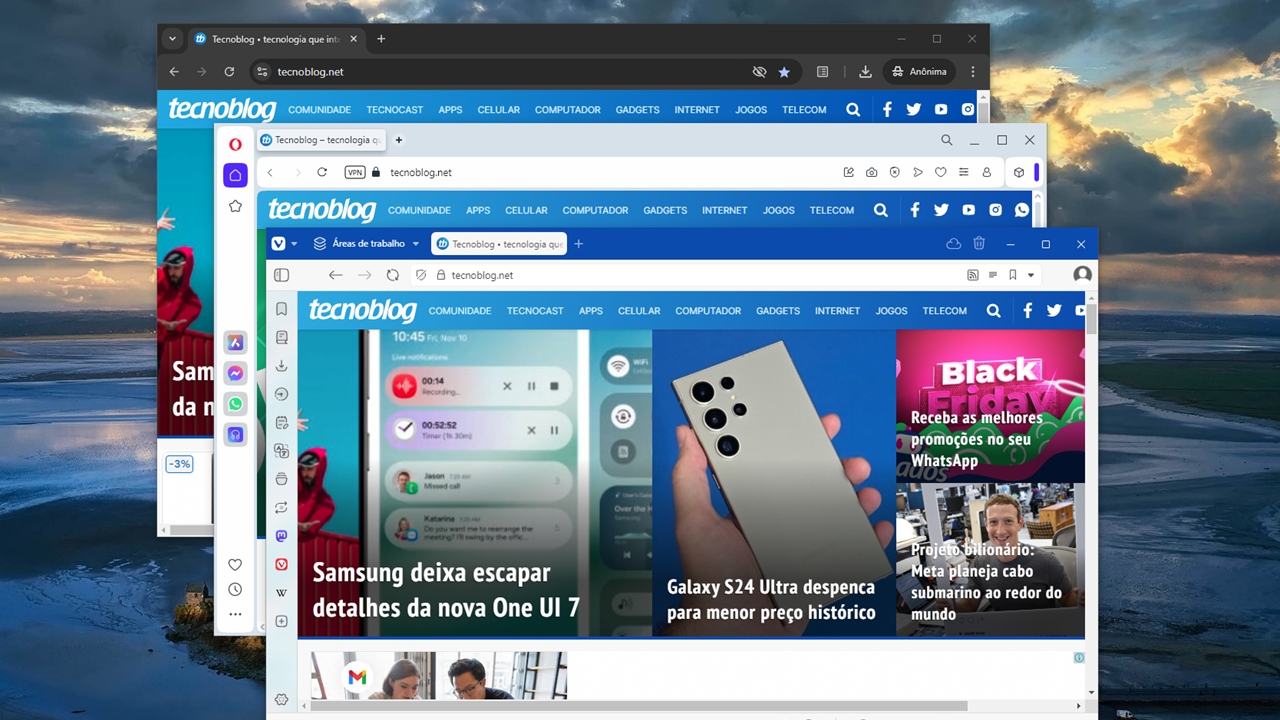Image resolution: width=1280 pixels, height=720 pixels.
Task: Open Vivaldi tracker blocker shield icon
Action: pos(421,275)
